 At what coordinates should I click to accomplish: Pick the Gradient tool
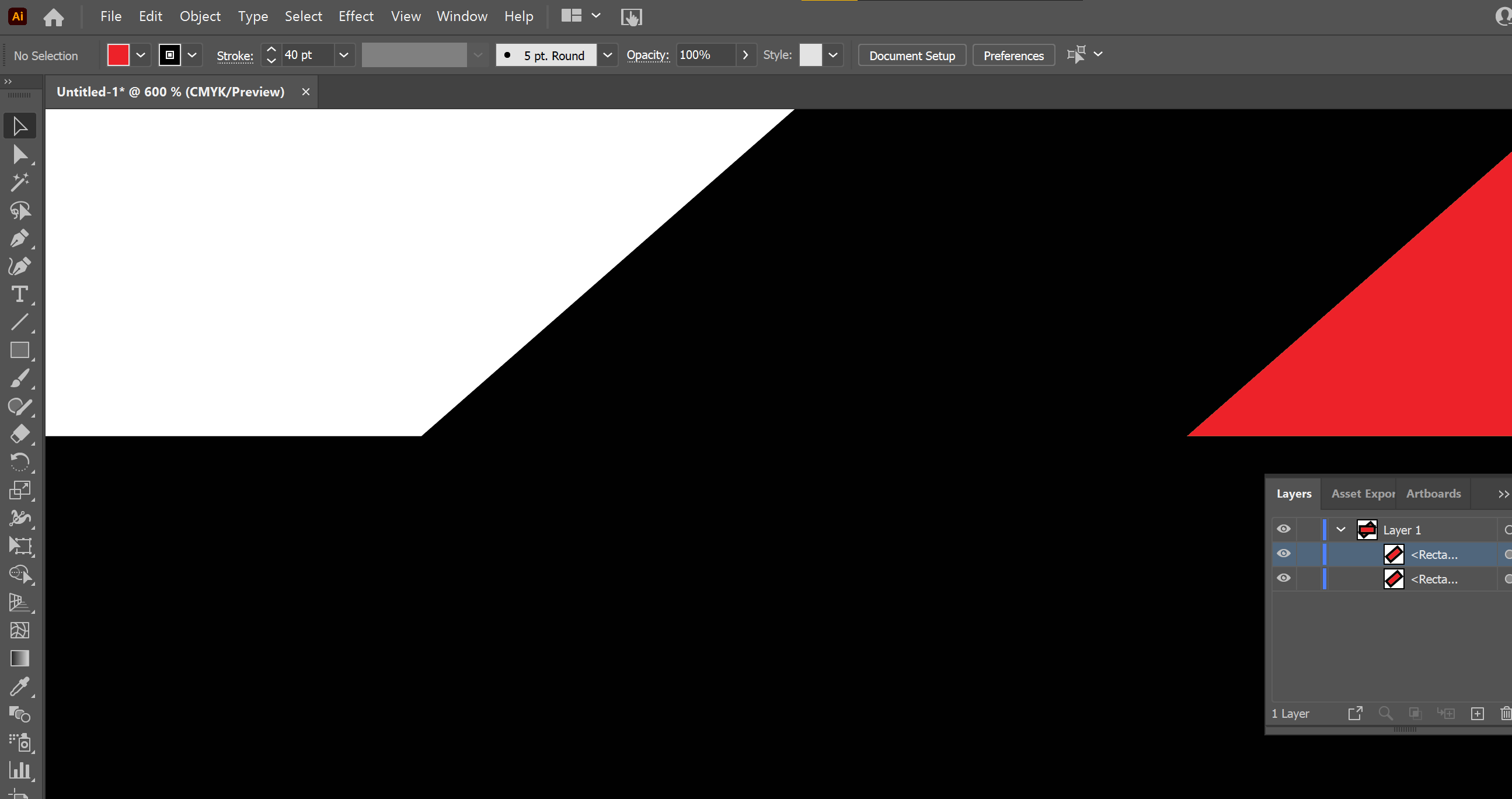coord(19,659)
